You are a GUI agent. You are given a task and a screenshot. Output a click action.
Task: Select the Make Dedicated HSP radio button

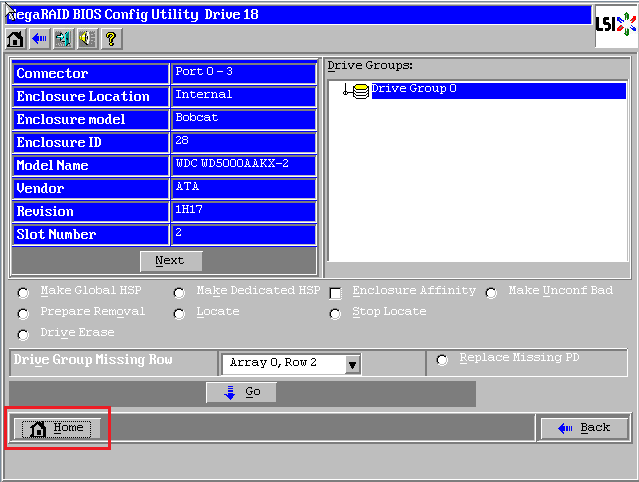tap(179, 293)
